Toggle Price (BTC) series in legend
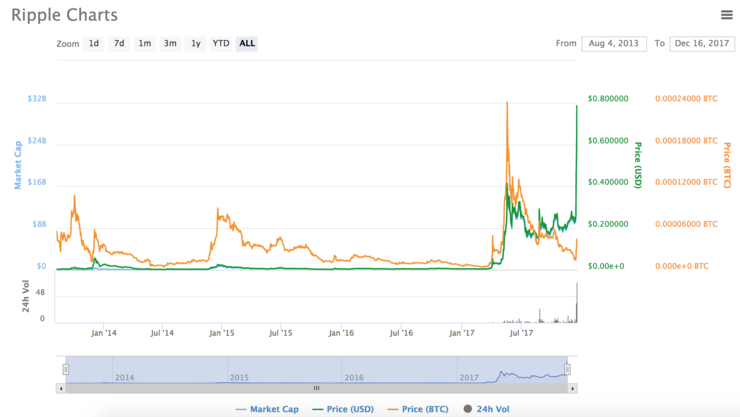This screenshot has height=417, width=740. [x=418, y=409]
